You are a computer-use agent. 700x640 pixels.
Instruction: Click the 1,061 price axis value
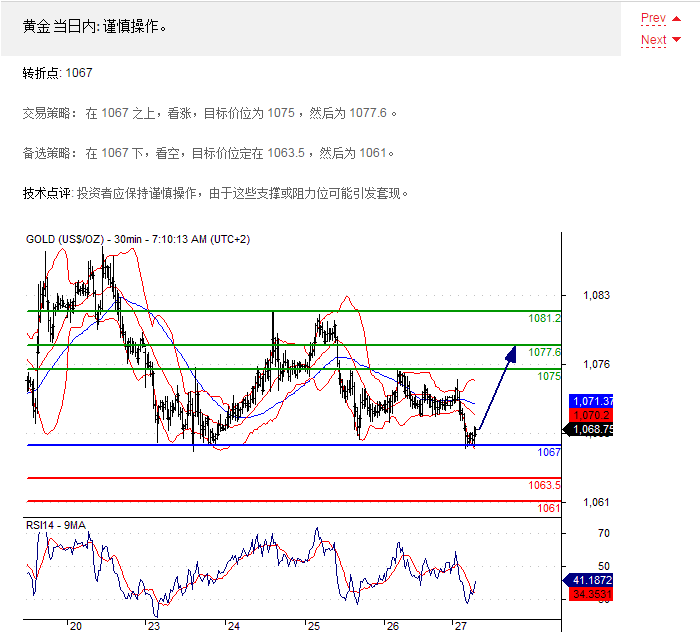(596, 502)
